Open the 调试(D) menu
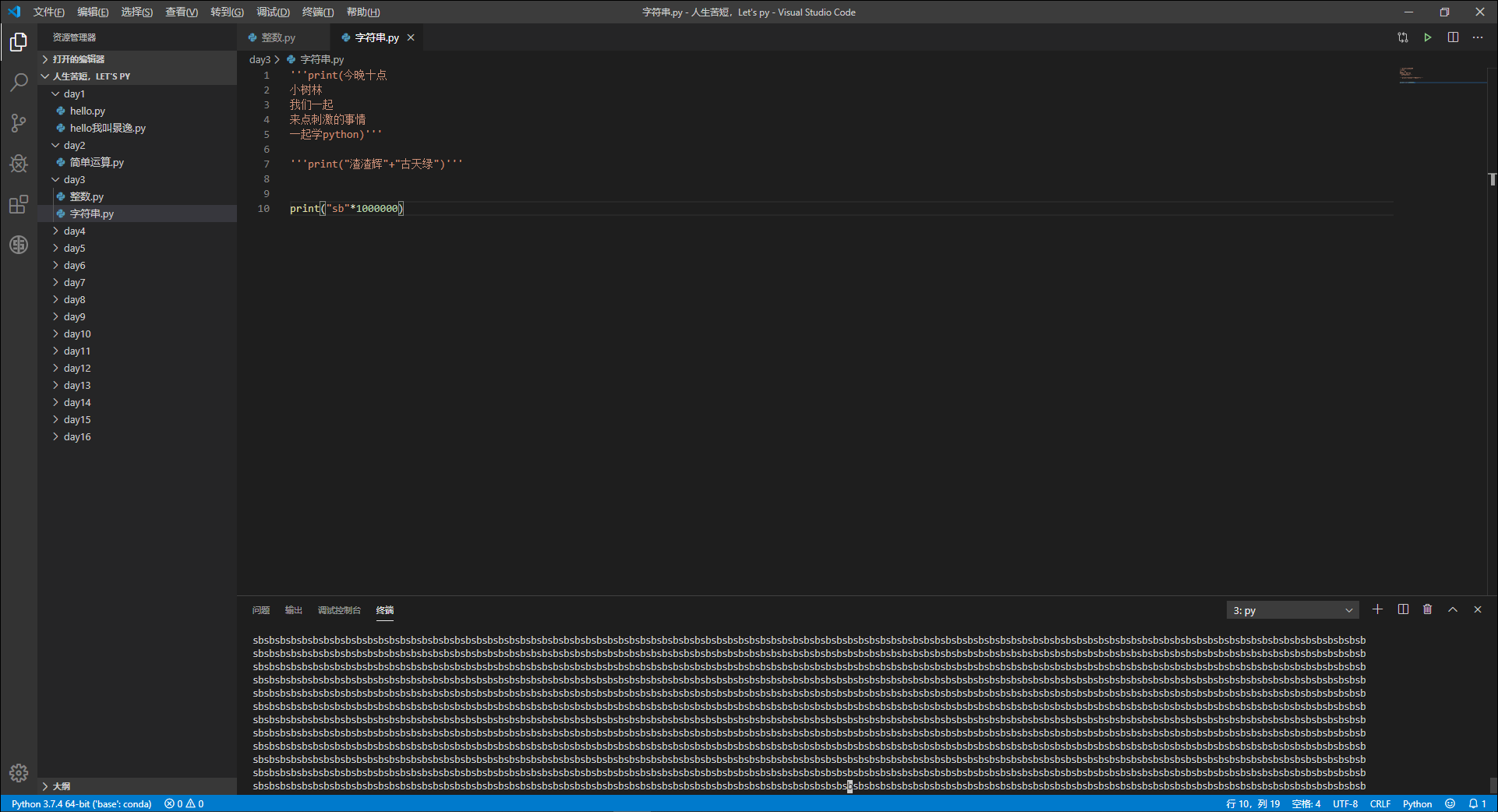Viewport: 1498px width, 812px height. coord(273,12)
